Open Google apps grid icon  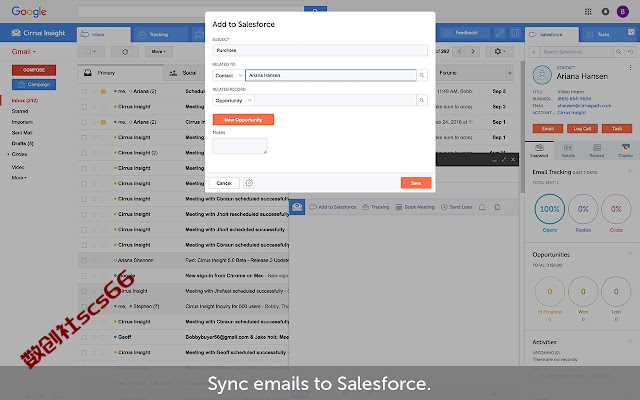pyautogui.click(x=588, y=11)
